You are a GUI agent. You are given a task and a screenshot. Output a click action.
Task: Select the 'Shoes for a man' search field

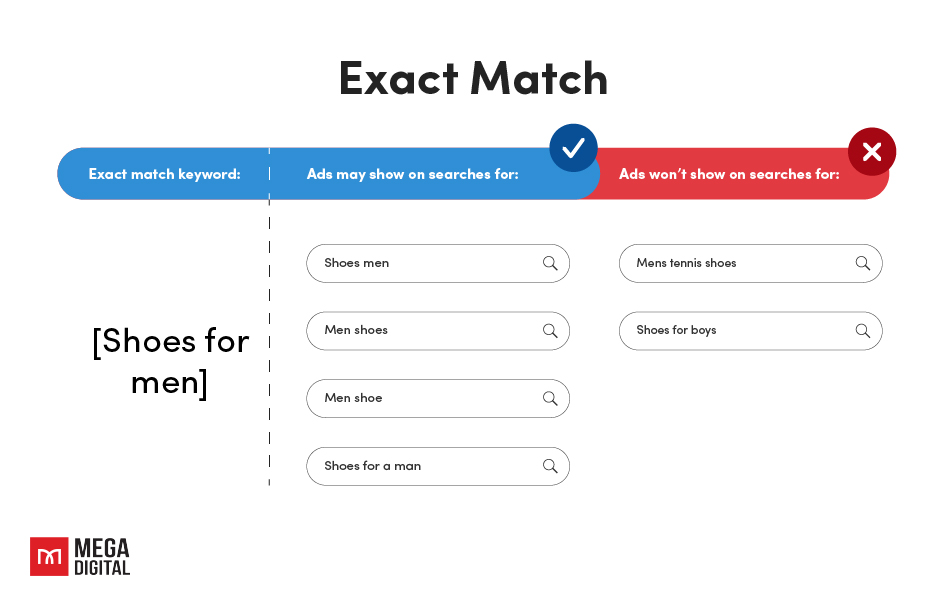(438, 466)
